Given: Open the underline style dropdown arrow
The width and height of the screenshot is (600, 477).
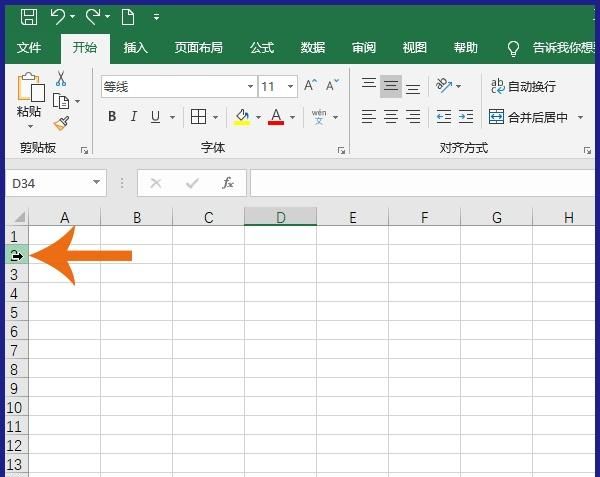Looking at the screenshot, I should point(173,117).
